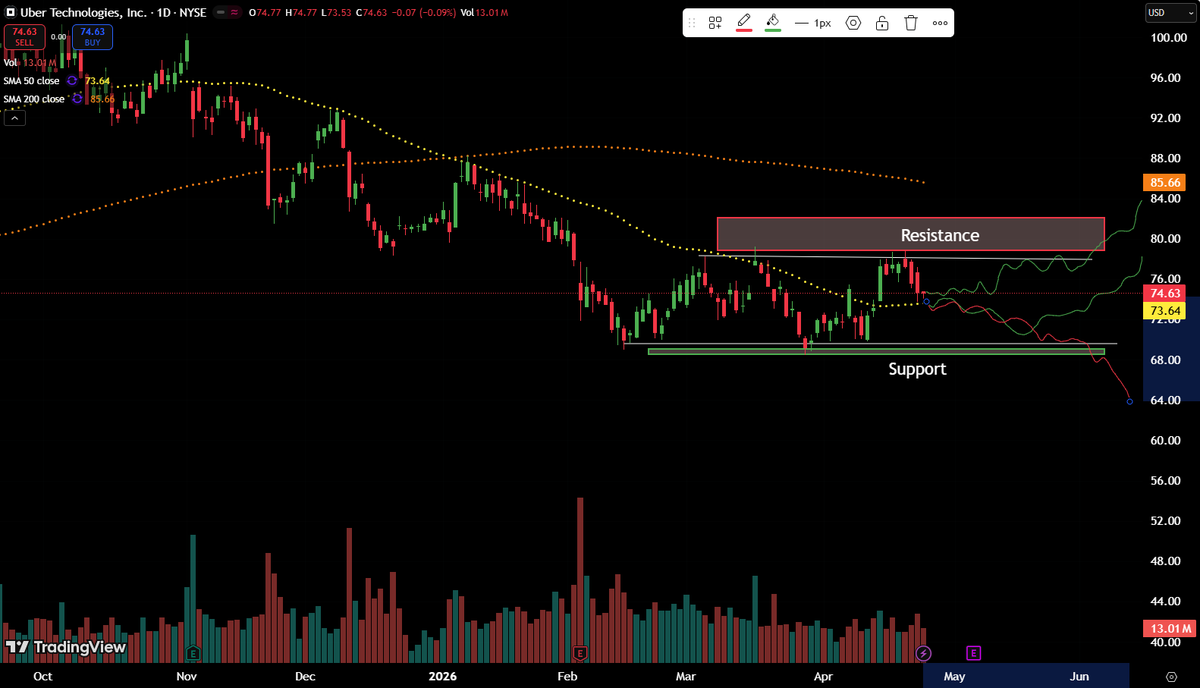Click the refresh icon beside SMA 50 close
The width and height of the screenshot is (1200, 688).
[72, 80]
